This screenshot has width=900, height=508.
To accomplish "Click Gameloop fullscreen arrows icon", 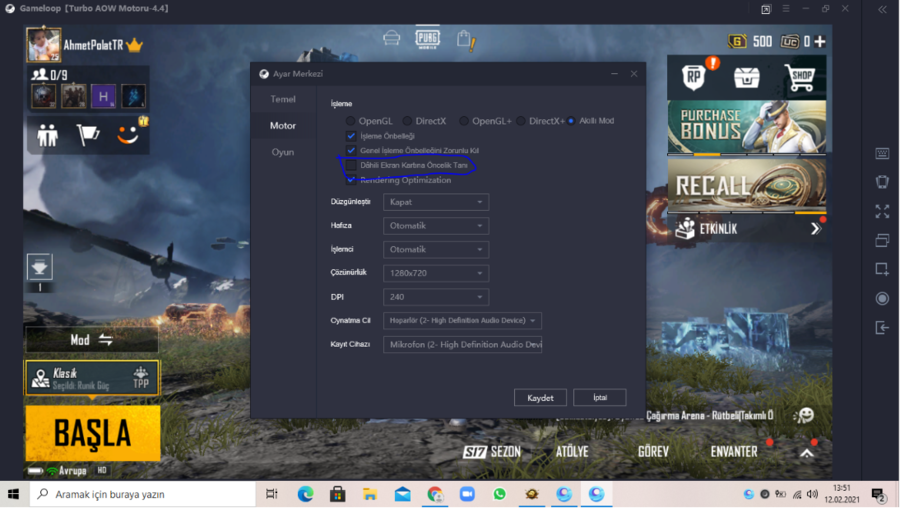I will pos(882,211).
